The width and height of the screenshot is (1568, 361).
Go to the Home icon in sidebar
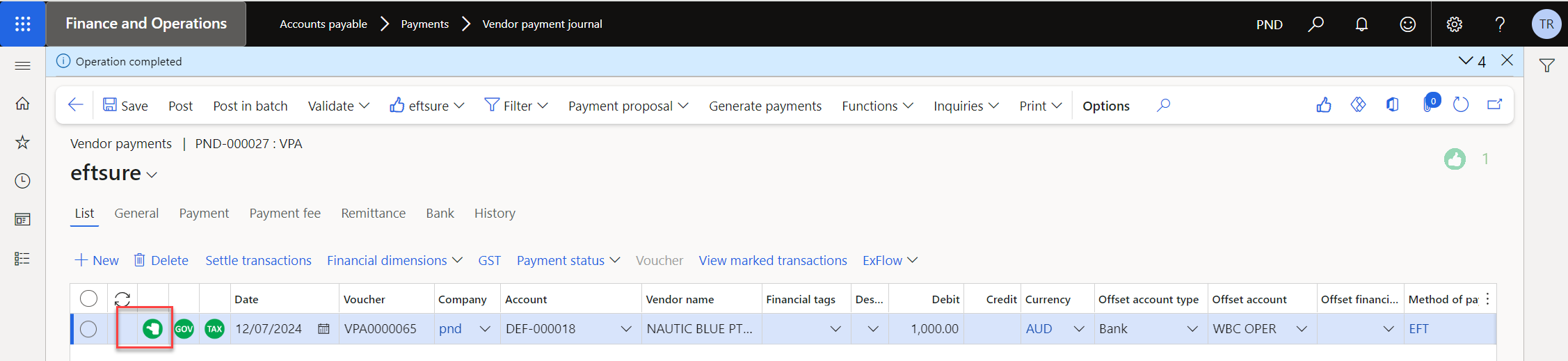pyautogui.click(x=22, y=104)
